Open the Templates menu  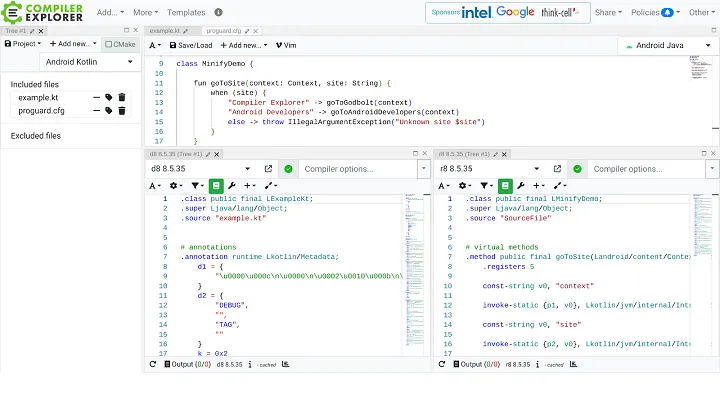[186, 13]
